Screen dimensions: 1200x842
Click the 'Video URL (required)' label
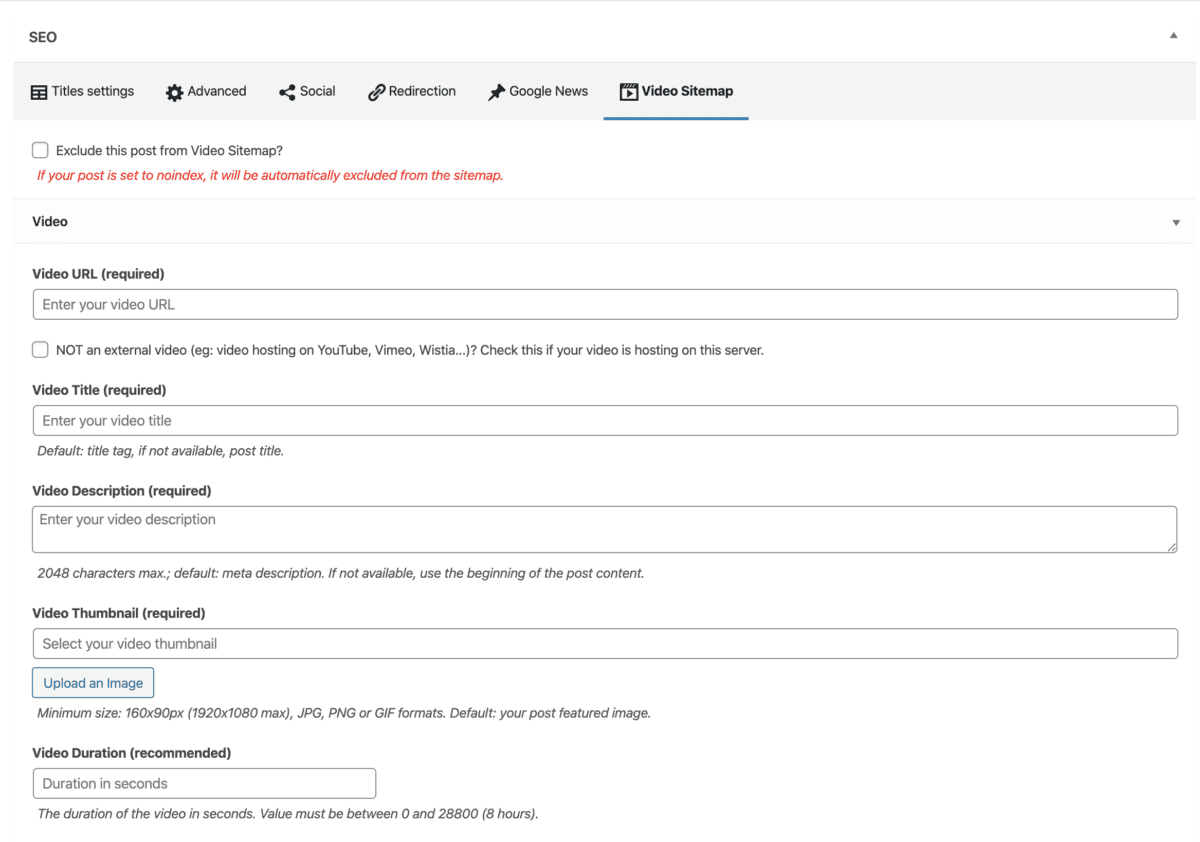click(98, 274)
